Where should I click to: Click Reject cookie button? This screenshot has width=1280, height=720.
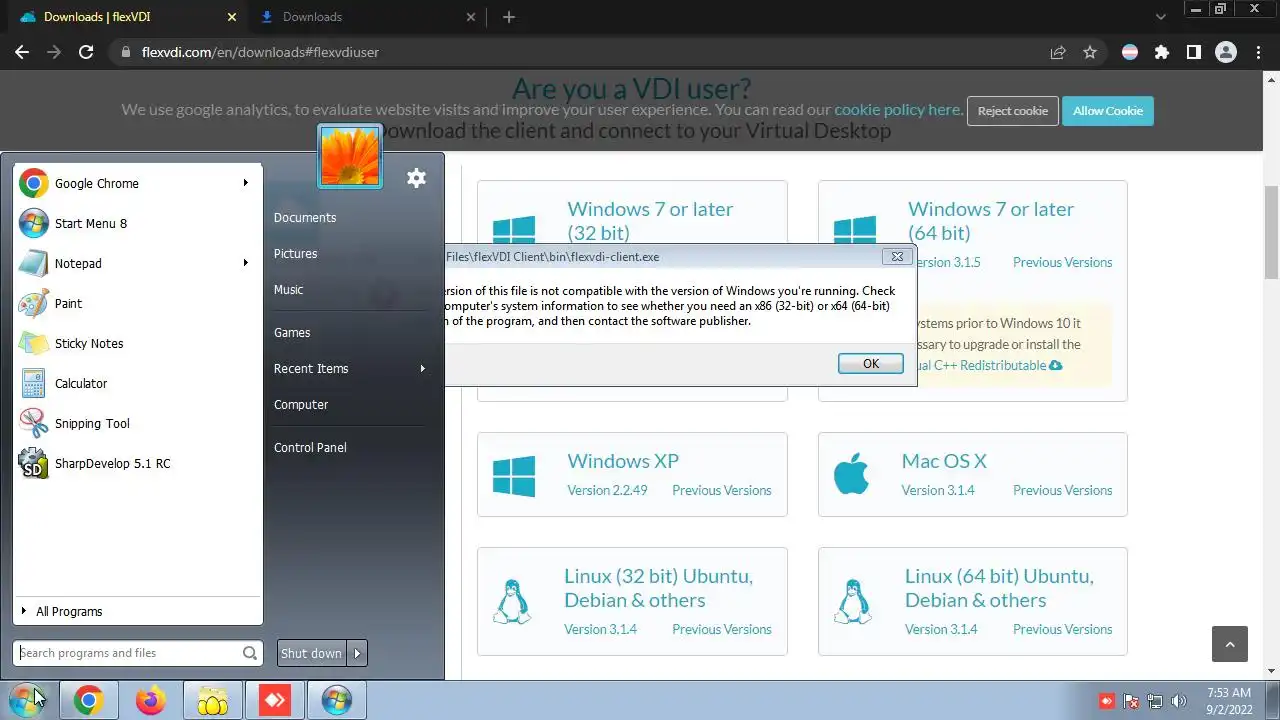[1012, 111]
